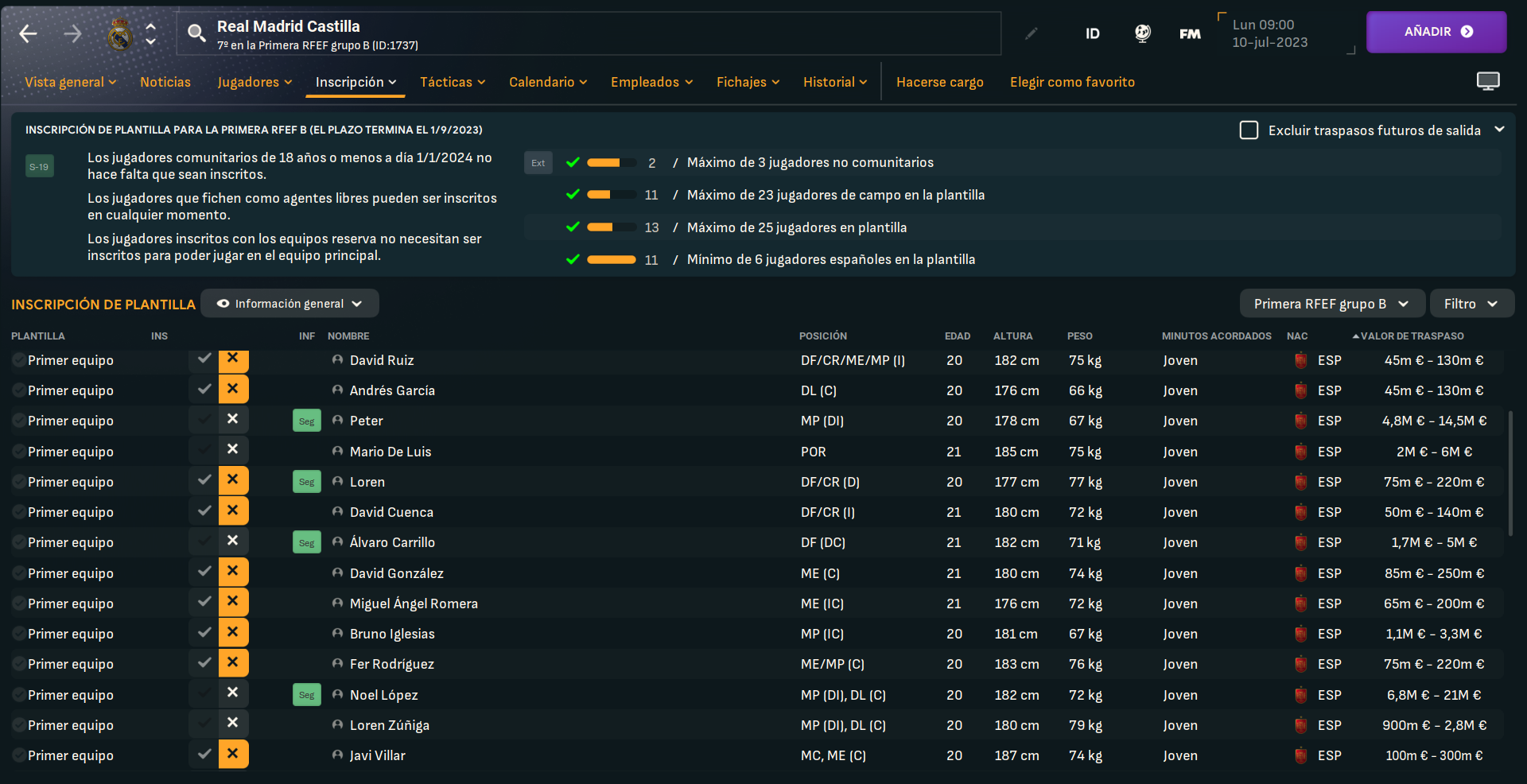Unregister David González with orange X
The height and width of the screenshot is (784, 1527).
tap(233, 572)
